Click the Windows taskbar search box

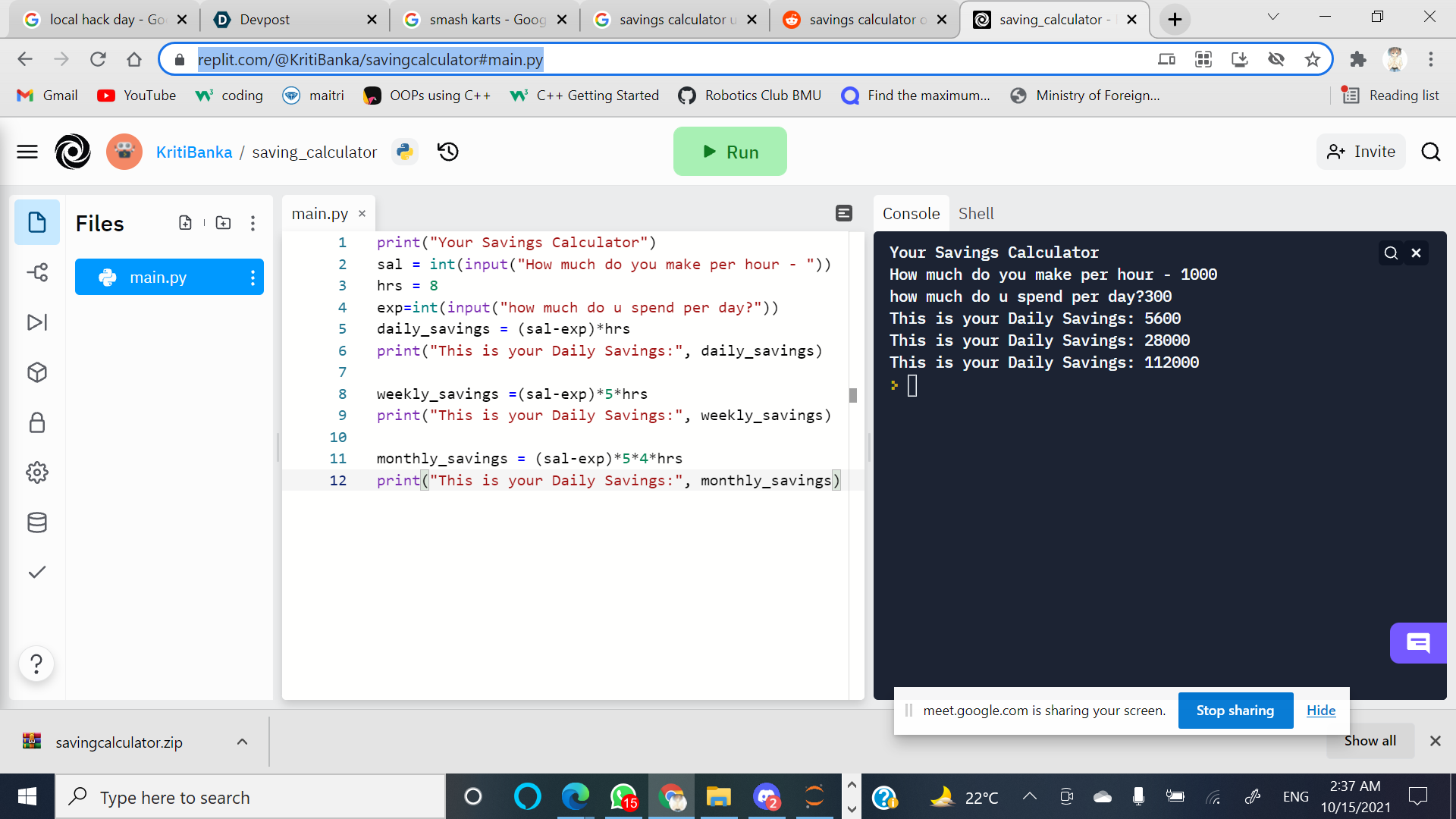coord(250,797)
